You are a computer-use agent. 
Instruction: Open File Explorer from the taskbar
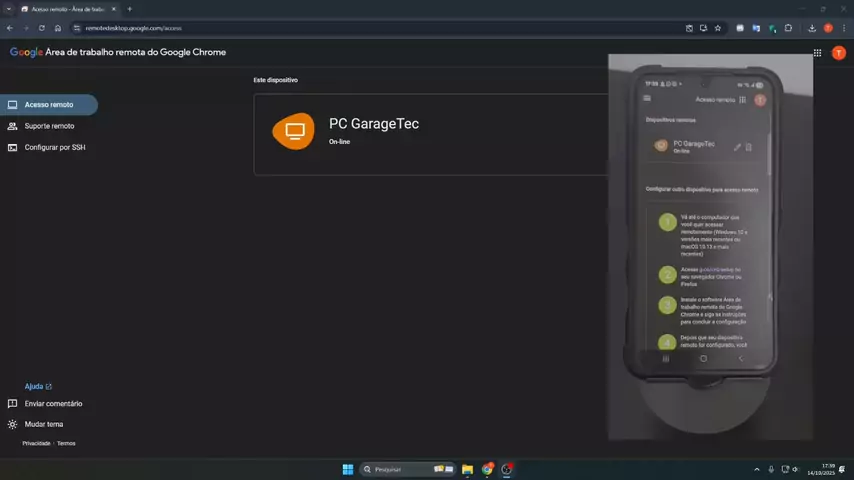pyautogui.click(x=467, y=469)
